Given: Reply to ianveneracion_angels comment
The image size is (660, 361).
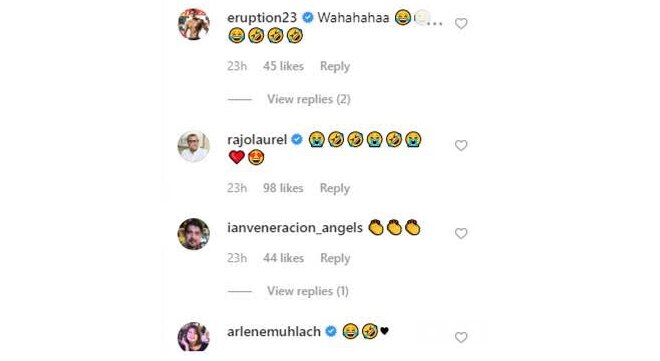Looking at the screenshot, I should pyautogui.click(x=335, y=258).
